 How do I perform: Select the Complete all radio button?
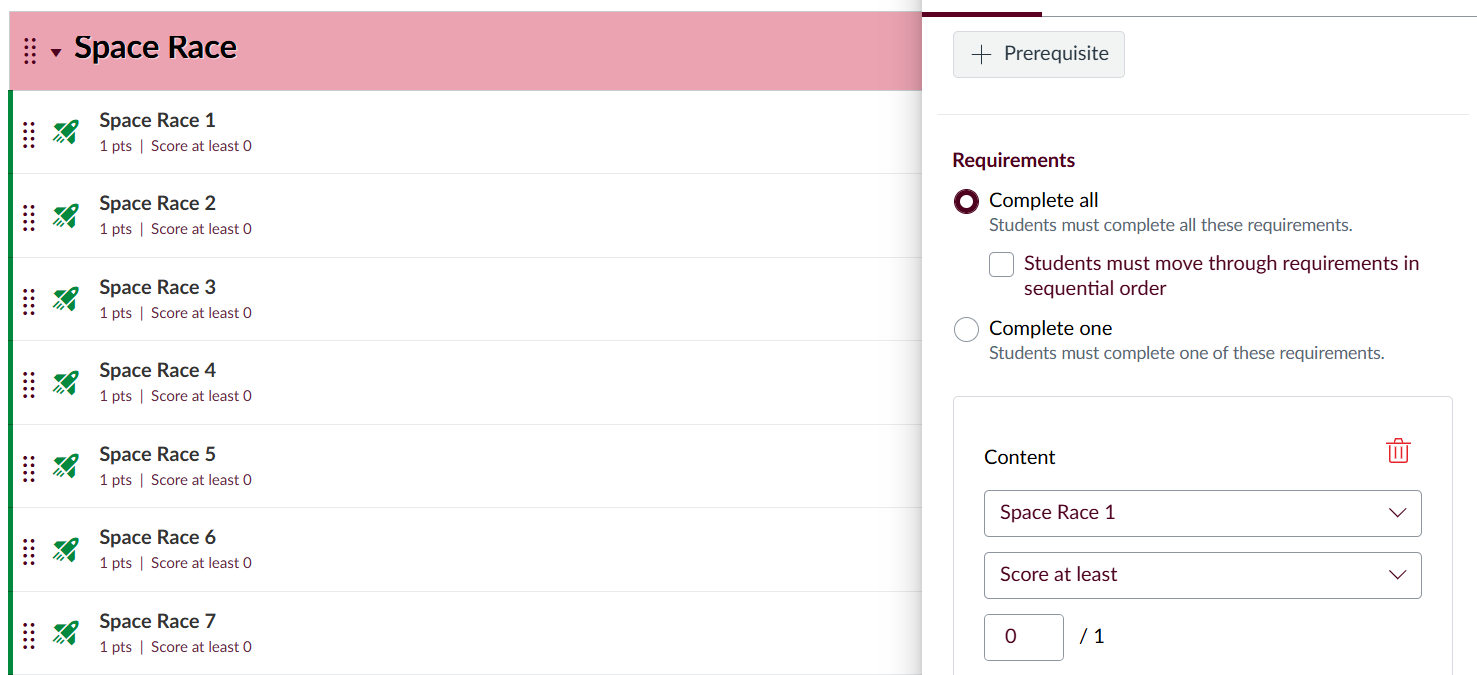[x=966, y=202]
